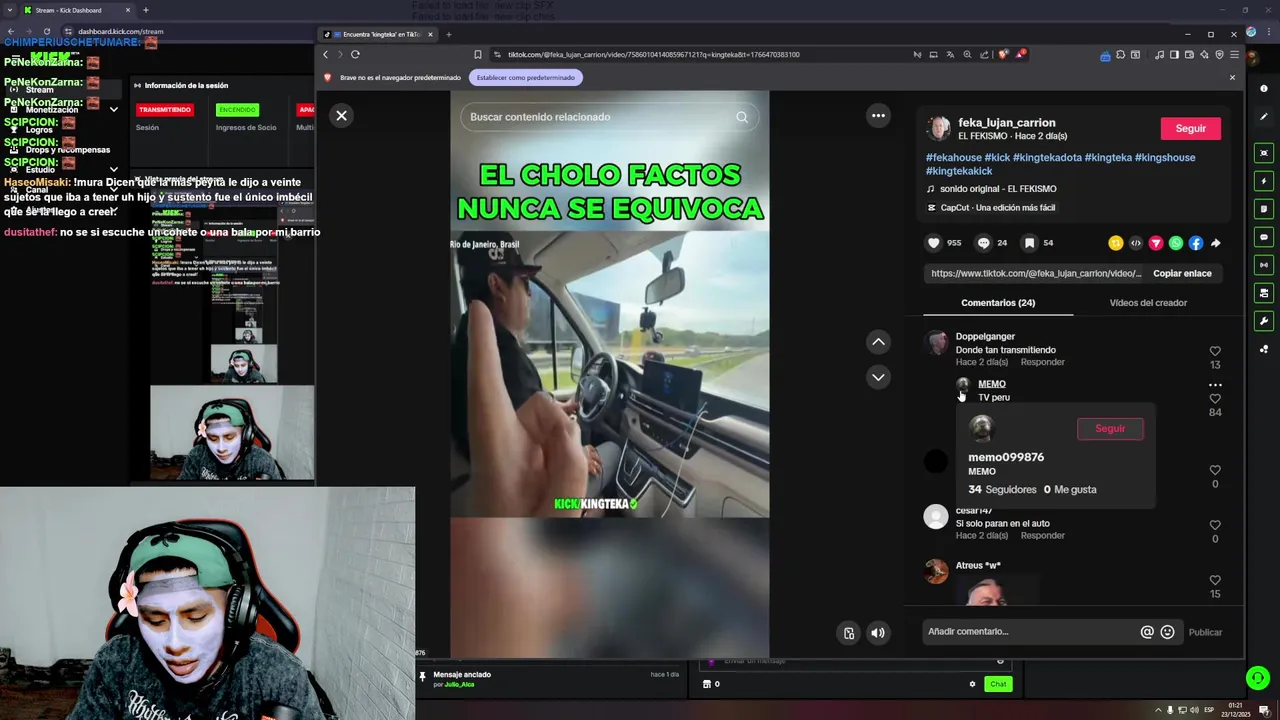Screen dimensions: 1280x720
Task: Click the yellow repost icon
Action: click(x=1116, y=243)
